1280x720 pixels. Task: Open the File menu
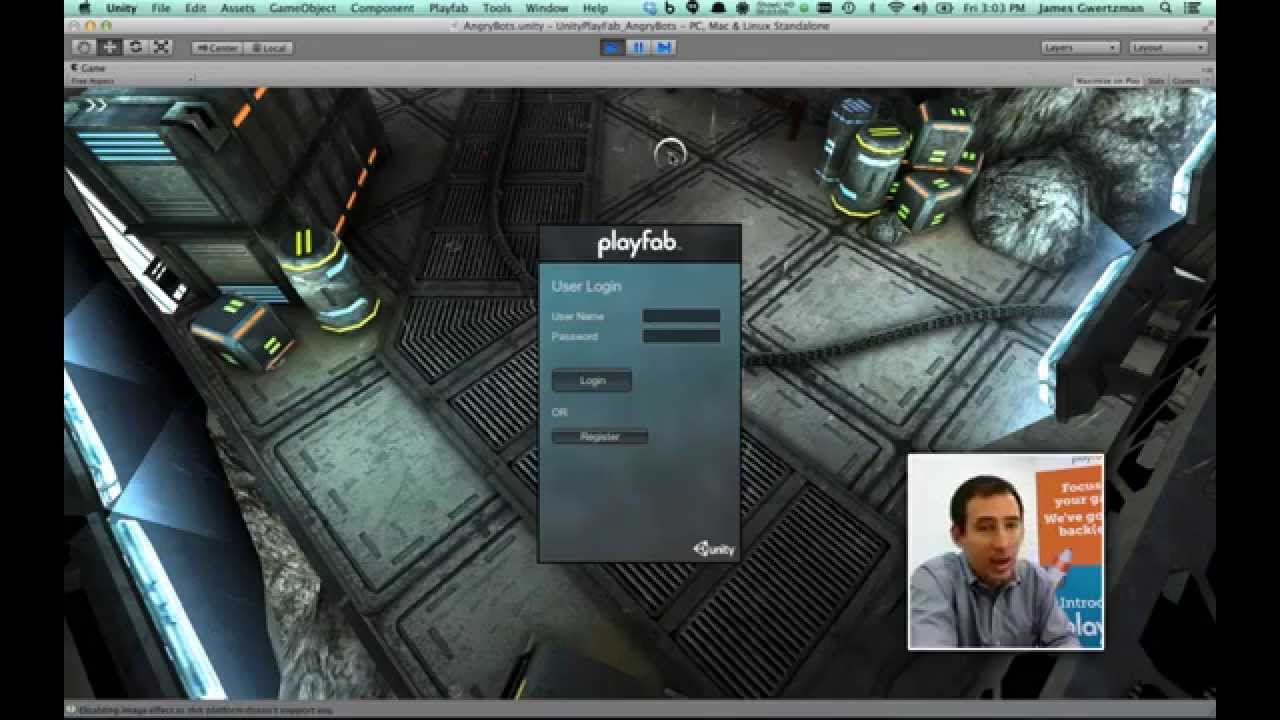161,8
